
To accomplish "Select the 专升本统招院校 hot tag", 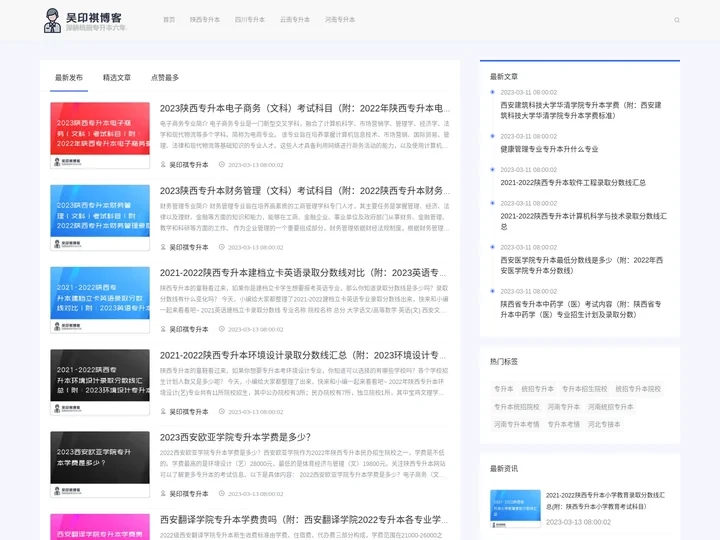I will coord(517,406).
